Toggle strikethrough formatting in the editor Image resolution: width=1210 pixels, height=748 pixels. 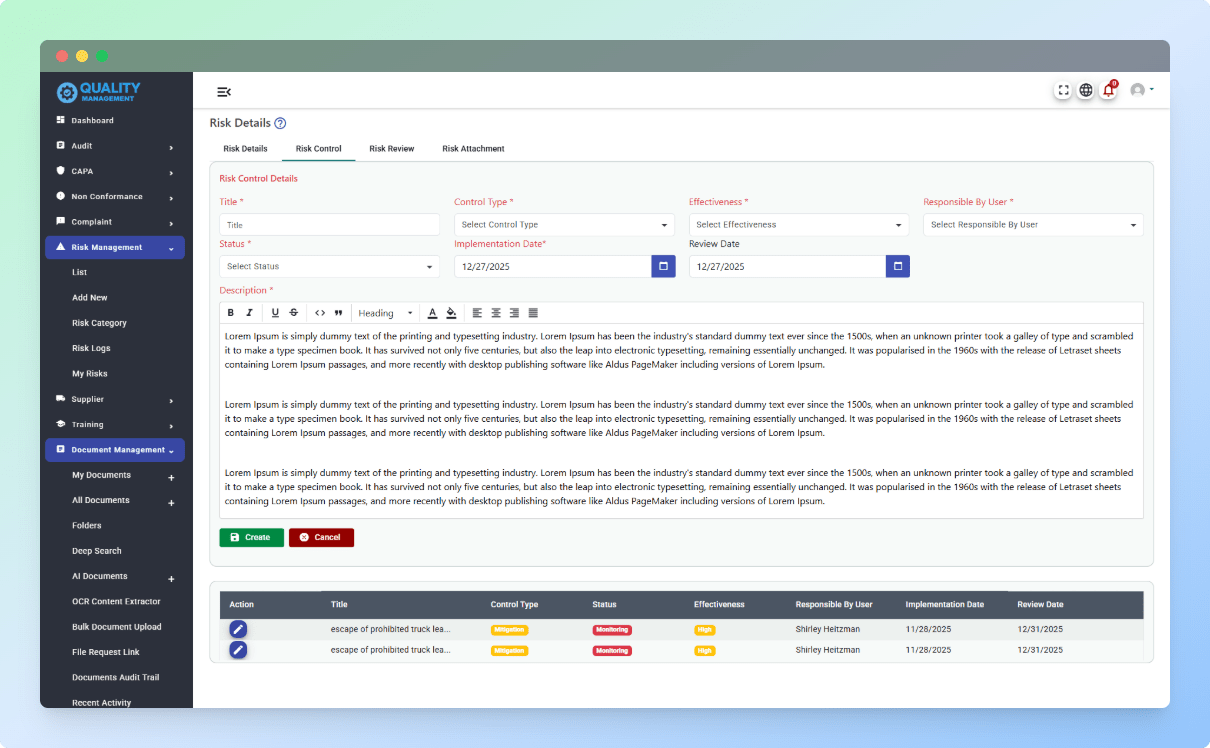click(x=293, y=313)
